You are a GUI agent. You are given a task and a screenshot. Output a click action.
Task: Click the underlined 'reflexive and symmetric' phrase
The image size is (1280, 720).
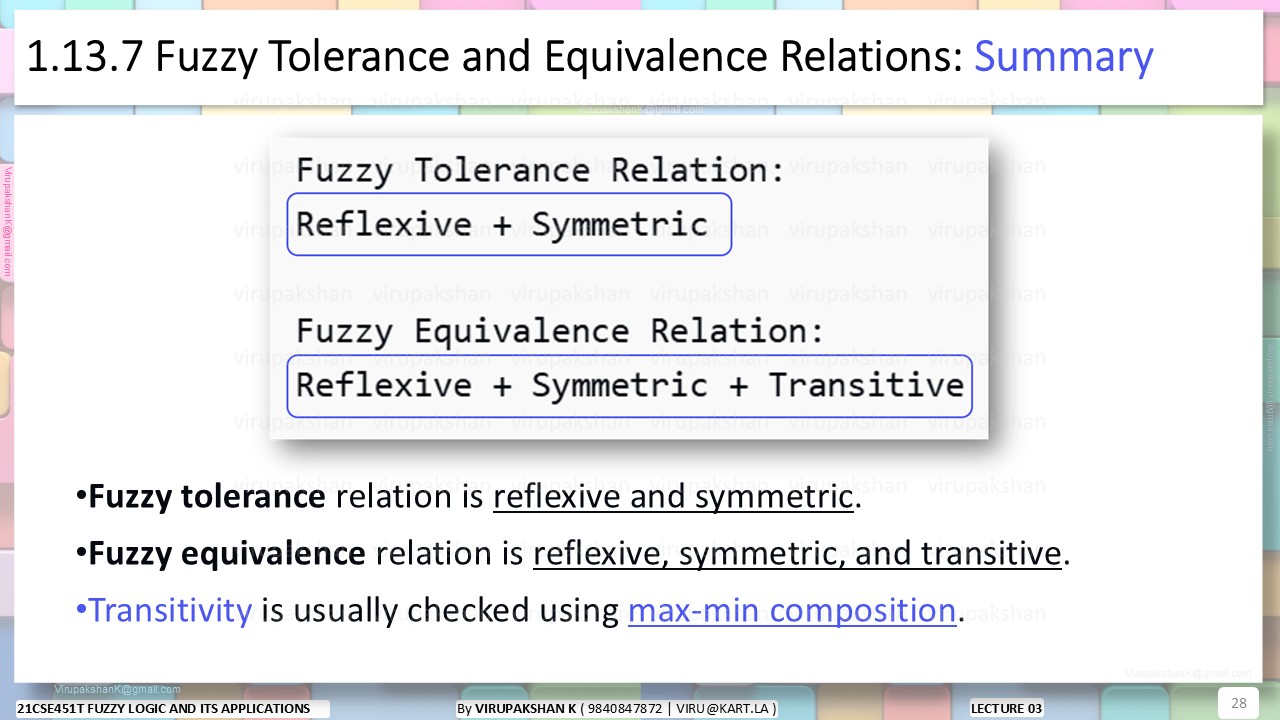click(x=673, y=497)
